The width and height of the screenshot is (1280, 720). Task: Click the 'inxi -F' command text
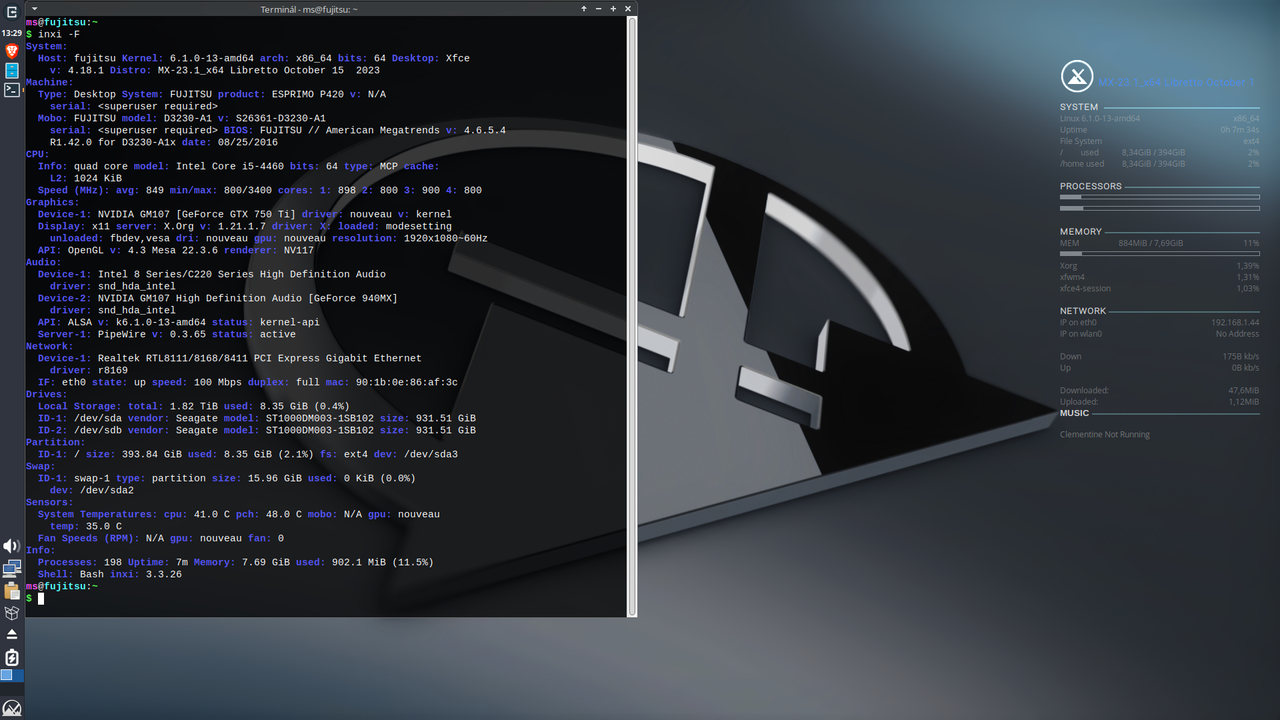coord(59,34)
